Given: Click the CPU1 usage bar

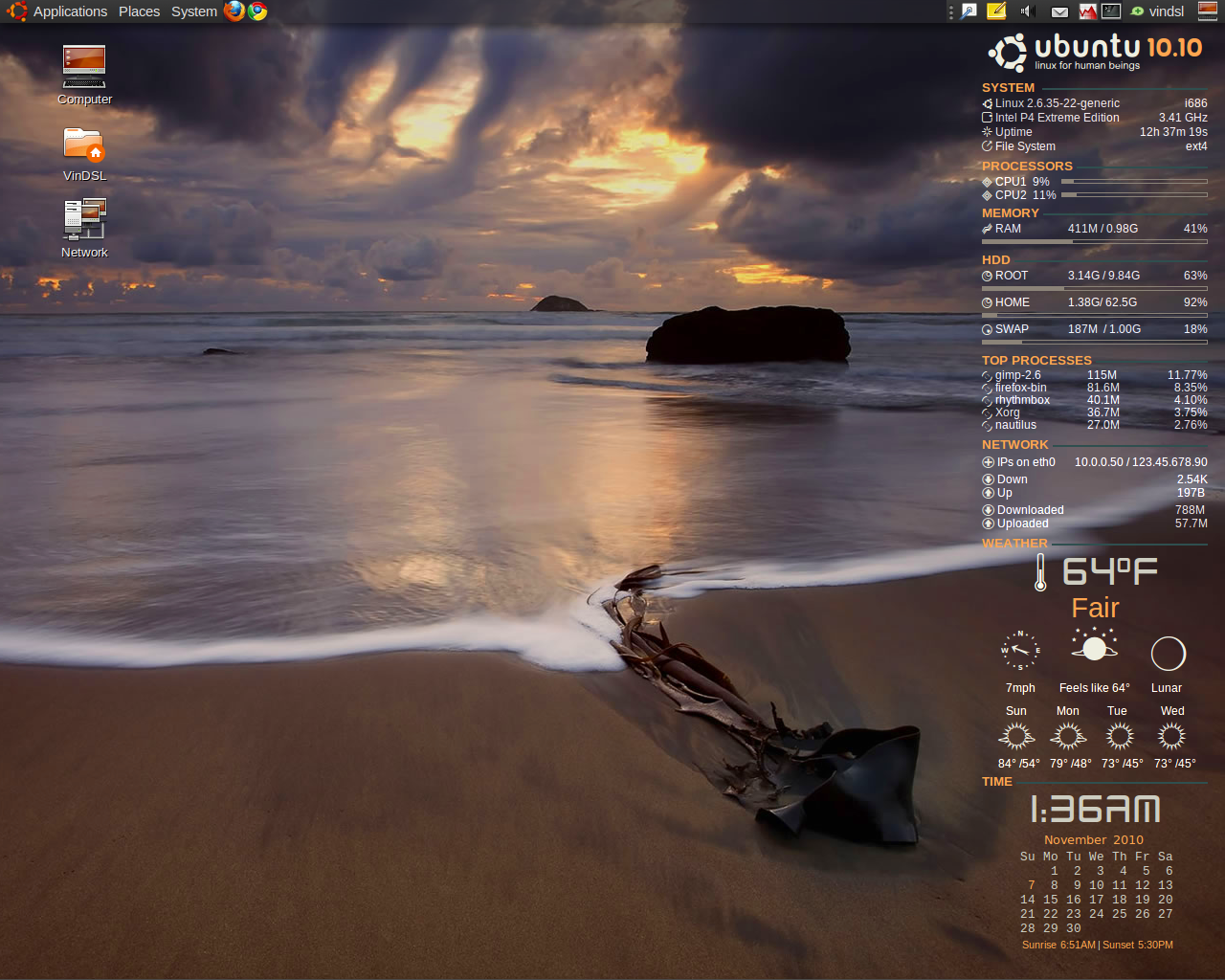Looking at the screenshot, I should pos(1134,180).
